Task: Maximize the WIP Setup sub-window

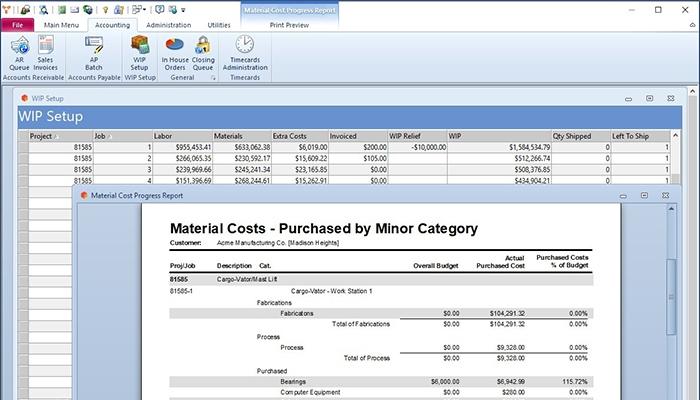Action: [650, 98]
